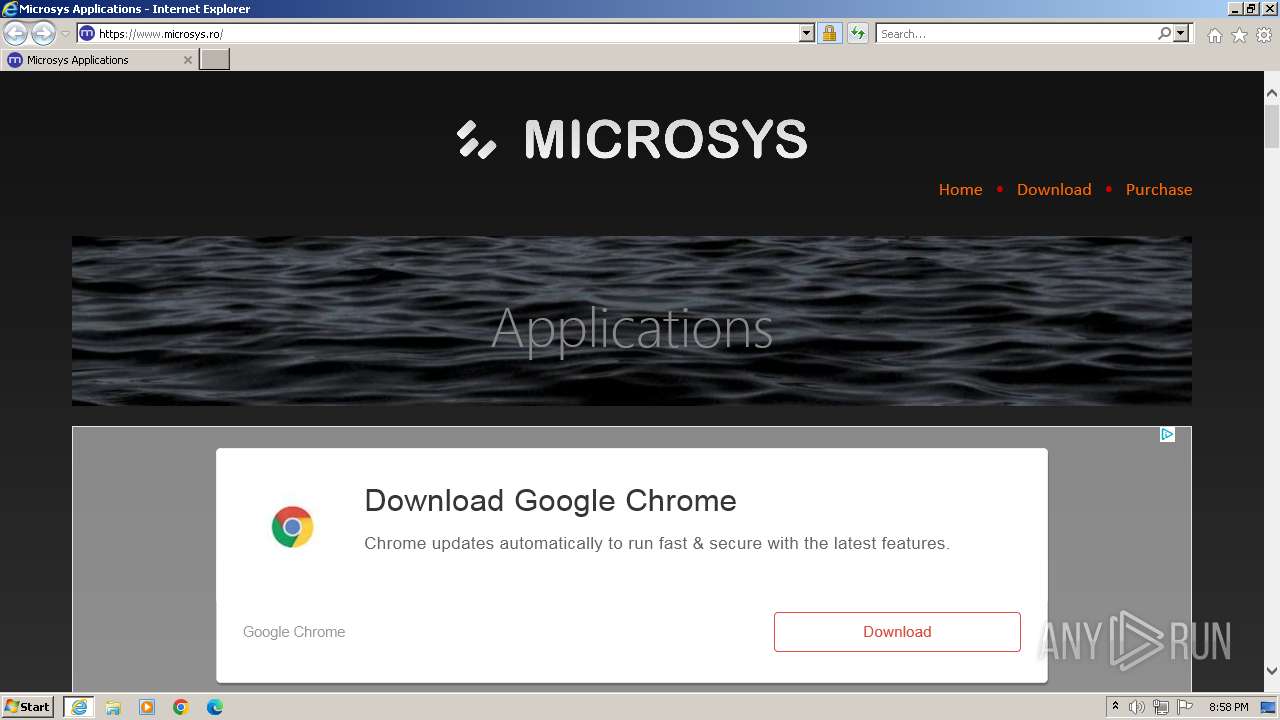Click the Google Chrome logo in ad

292,527
